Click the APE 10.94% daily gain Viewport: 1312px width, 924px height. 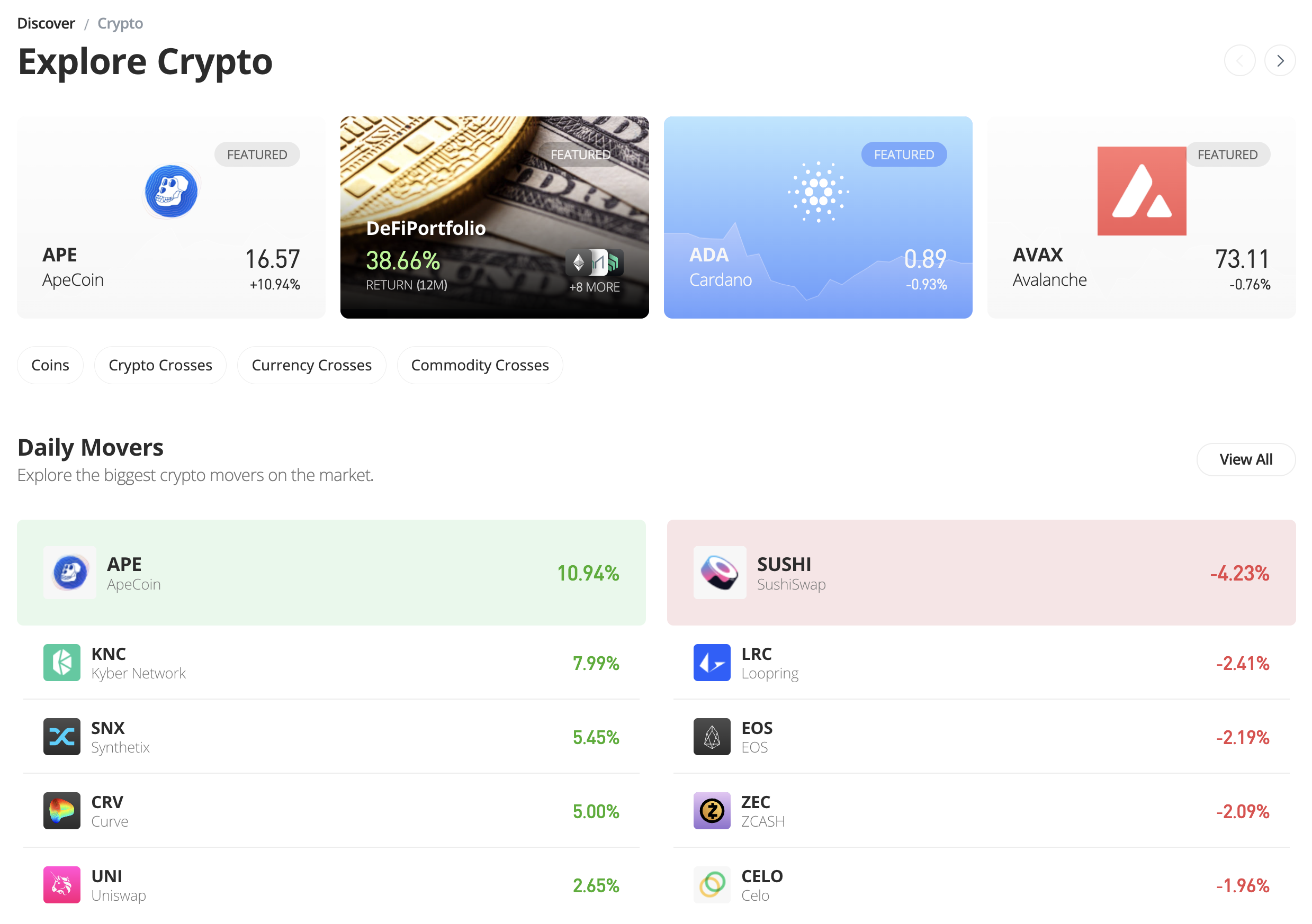click(x=588, y=573)
